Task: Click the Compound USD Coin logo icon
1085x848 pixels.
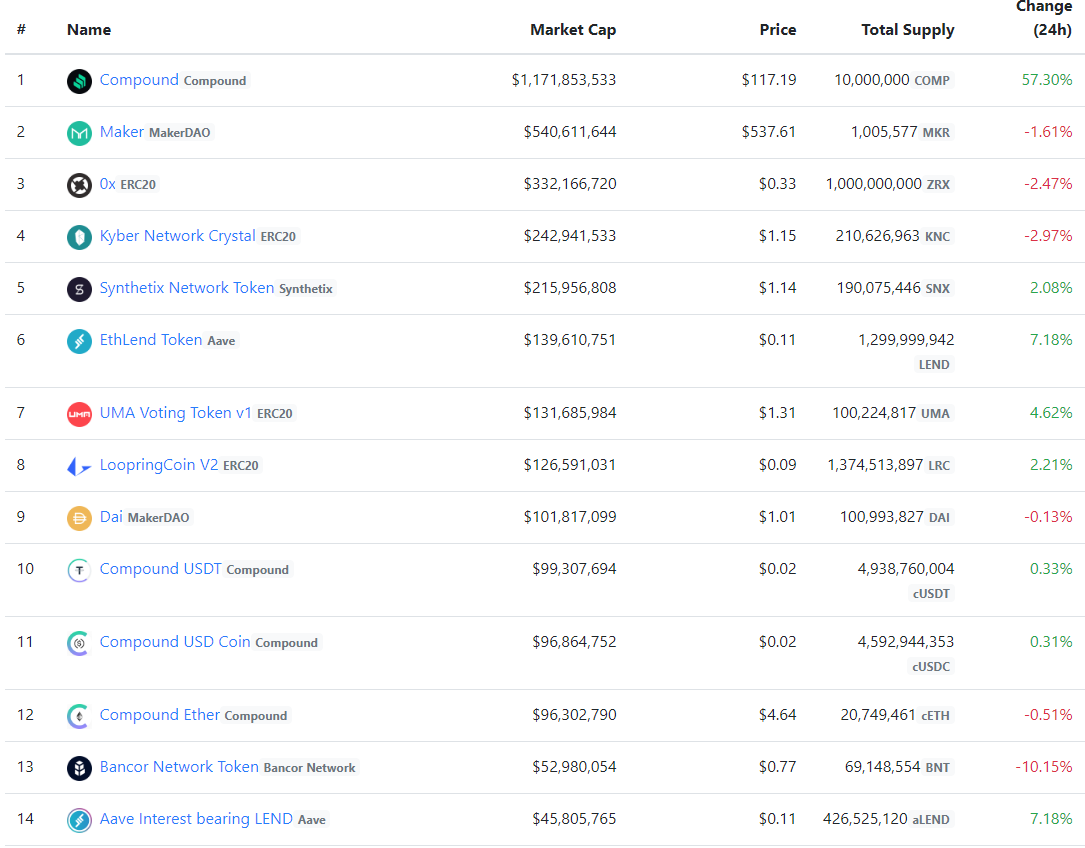Action: tap(80, 643)
